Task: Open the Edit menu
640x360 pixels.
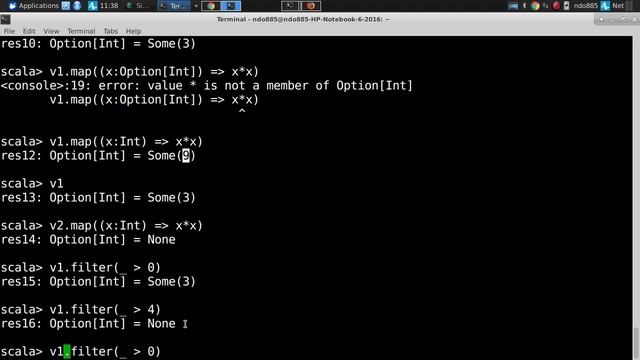Action: 29,31
